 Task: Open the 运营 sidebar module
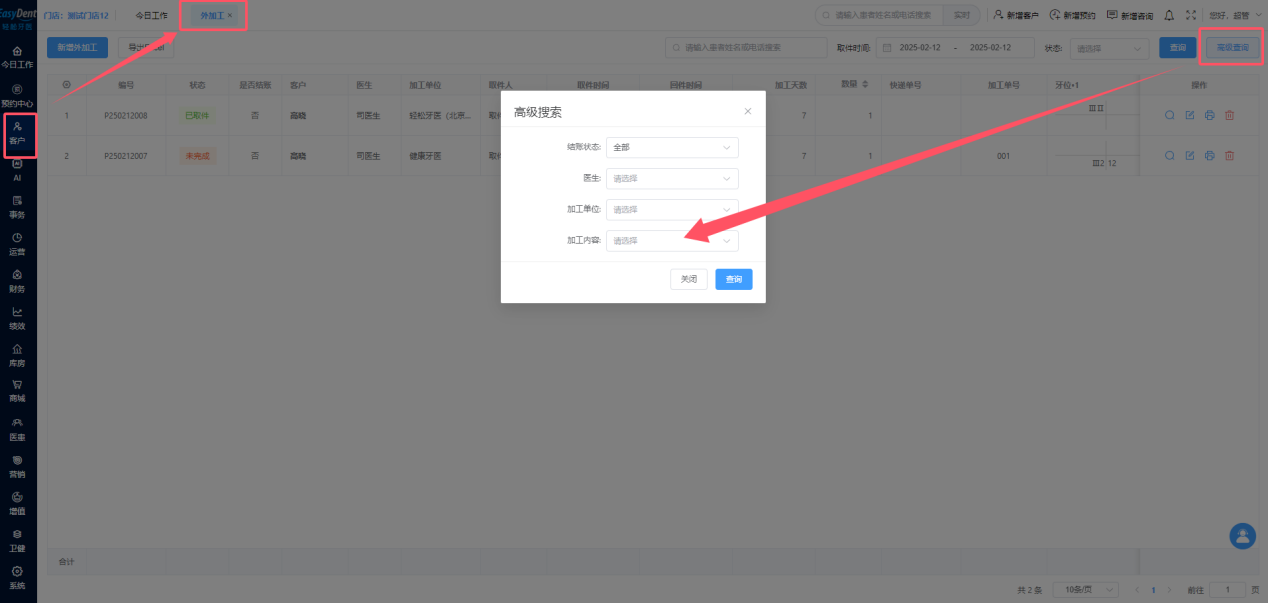click(x=17, y=244)
